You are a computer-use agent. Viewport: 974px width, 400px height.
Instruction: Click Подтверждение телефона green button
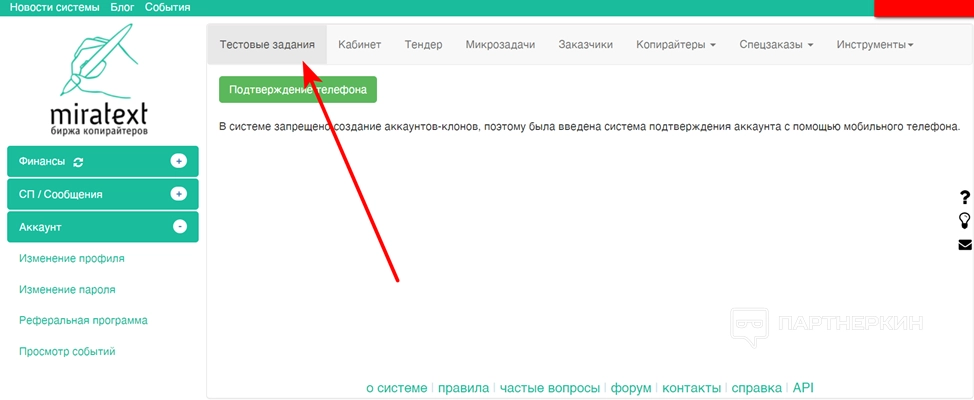point(298,89)
